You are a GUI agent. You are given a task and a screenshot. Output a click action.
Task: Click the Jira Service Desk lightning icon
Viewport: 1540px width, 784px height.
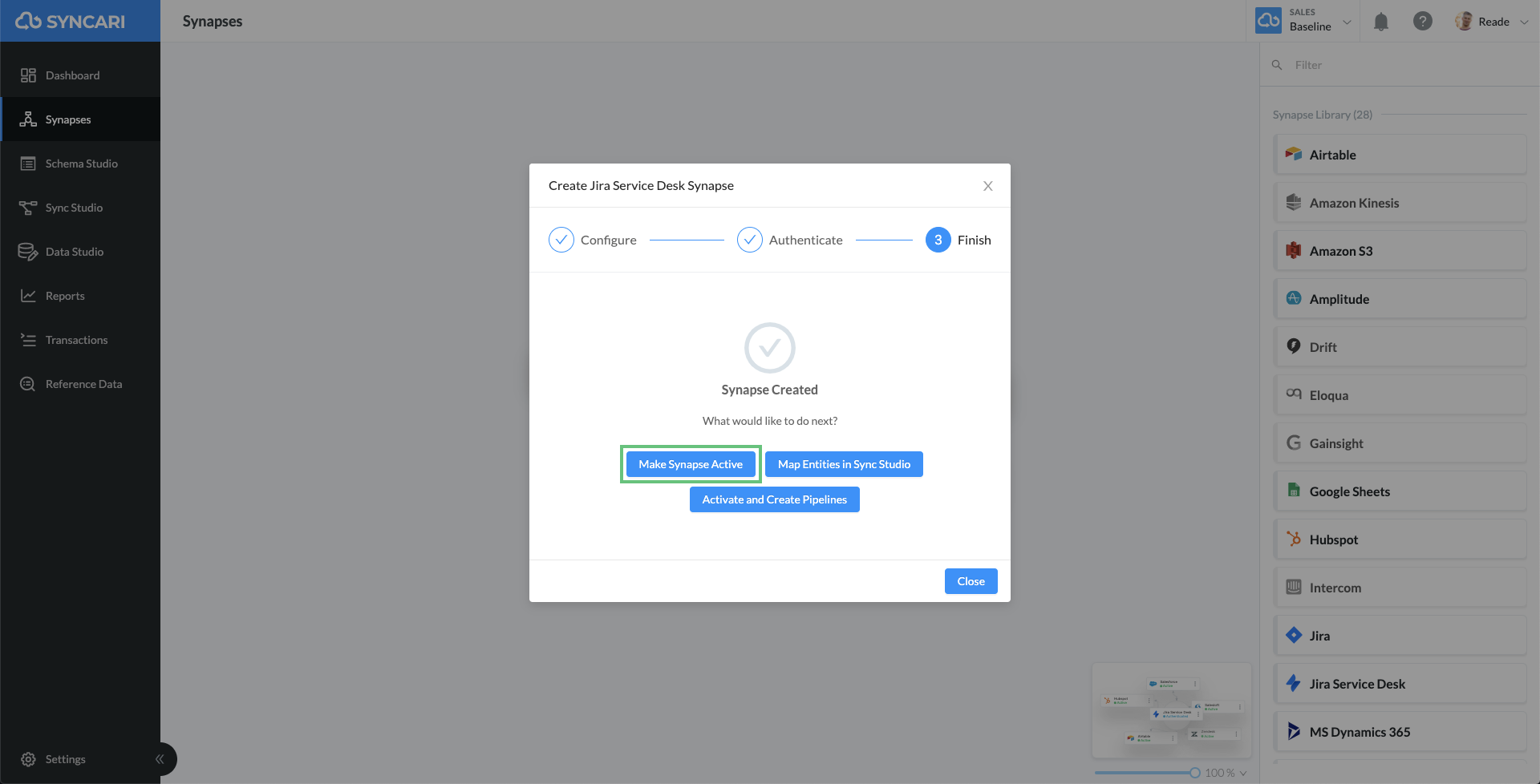pyautogui.click(x=1294, y=683)
